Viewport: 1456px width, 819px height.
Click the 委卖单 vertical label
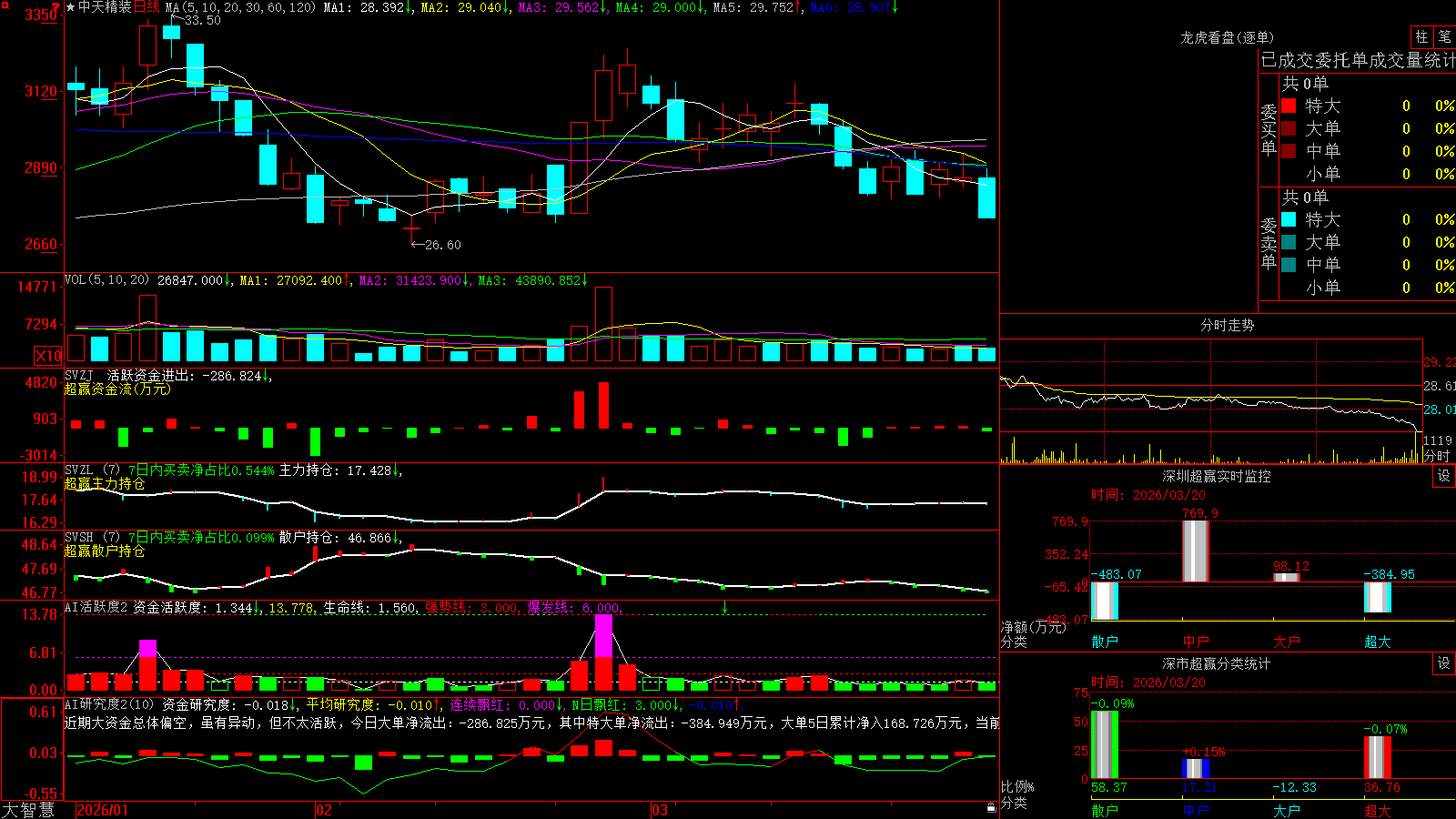(x=1269, y=242)
